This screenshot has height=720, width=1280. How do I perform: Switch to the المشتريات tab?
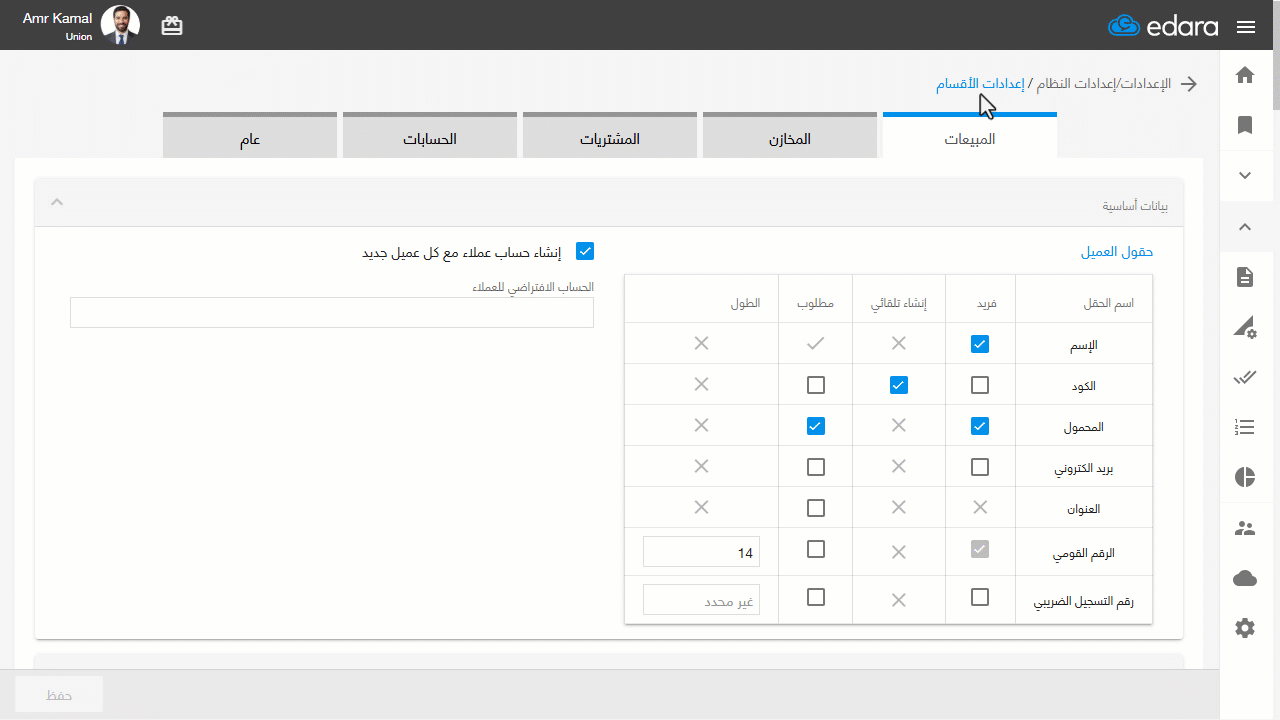click(x=610, y=136)
